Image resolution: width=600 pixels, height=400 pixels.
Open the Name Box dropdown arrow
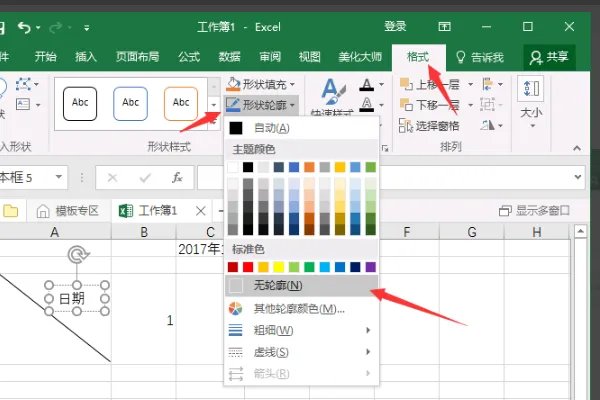[x=59, y=177]
